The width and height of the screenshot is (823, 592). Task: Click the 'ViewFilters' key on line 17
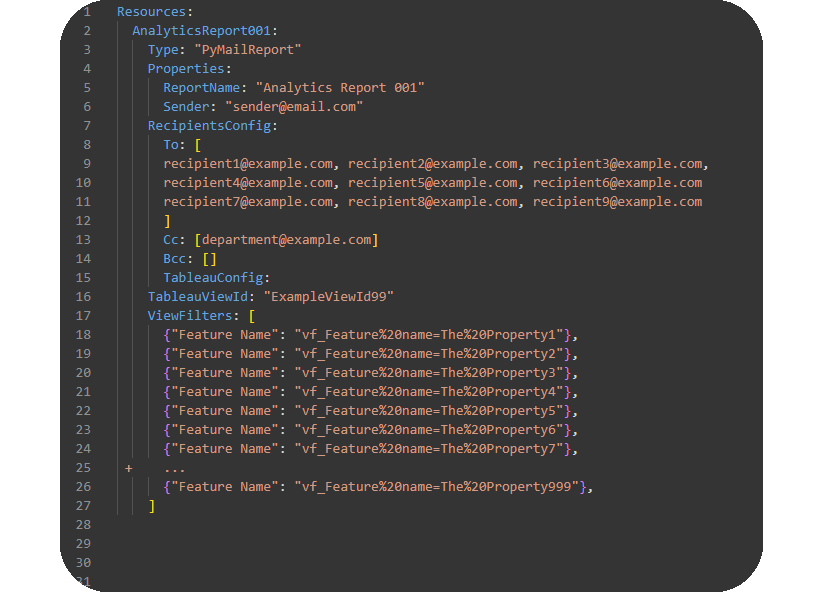pos(190,315)
